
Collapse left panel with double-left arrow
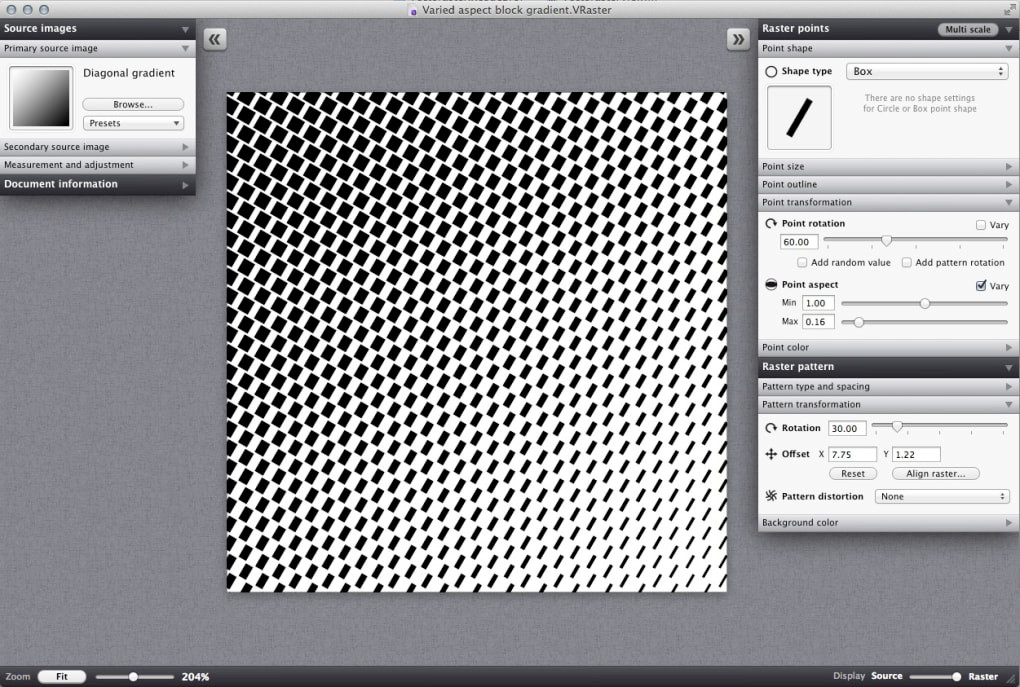pos(215,40)
